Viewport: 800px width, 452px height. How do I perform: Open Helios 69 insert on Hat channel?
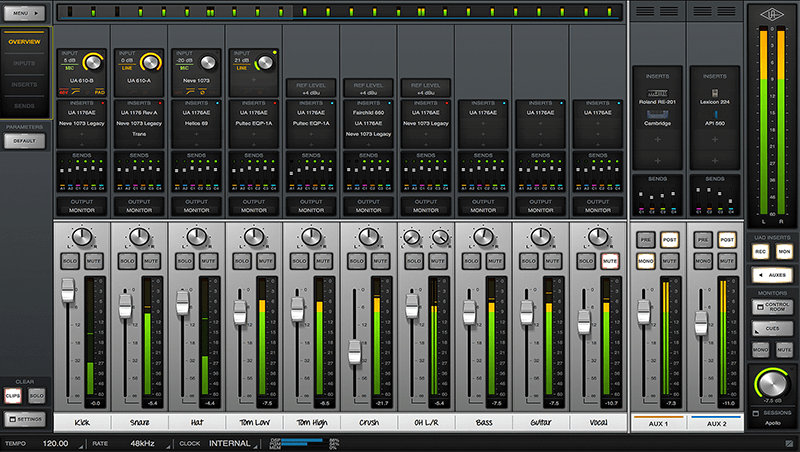(x=196, y=123)
